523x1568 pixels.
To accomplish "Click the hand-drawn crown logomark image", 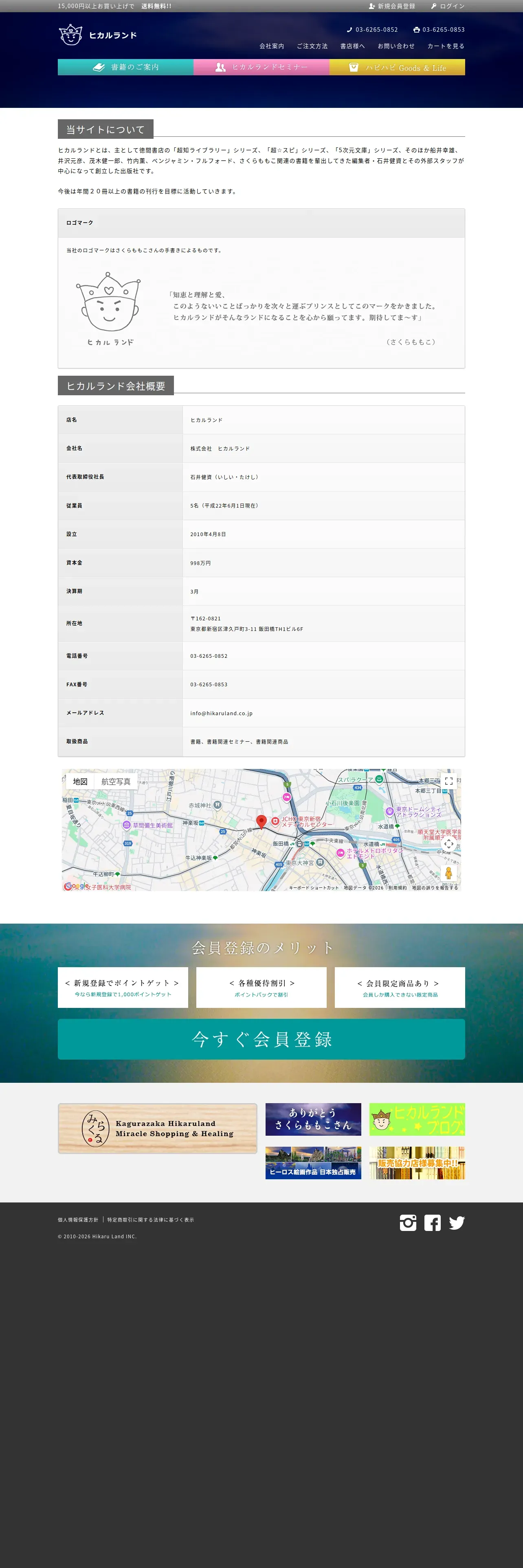I will point(109,309).
